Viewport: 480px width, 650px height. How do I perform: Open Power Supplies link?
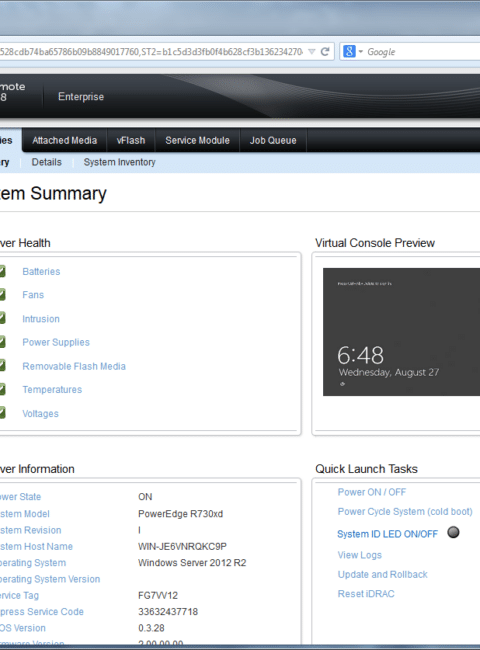tap(56, 342)
